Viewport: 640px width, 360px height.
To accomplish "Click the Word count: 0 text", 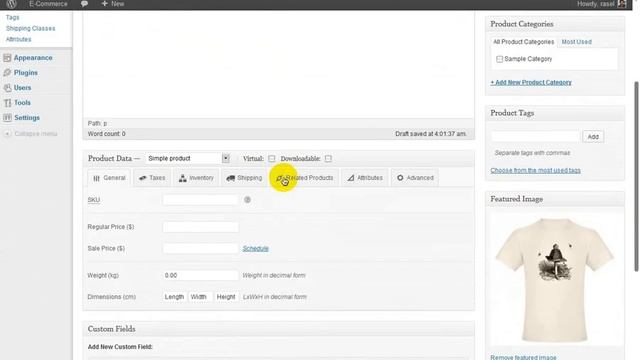I will (107, 134).
